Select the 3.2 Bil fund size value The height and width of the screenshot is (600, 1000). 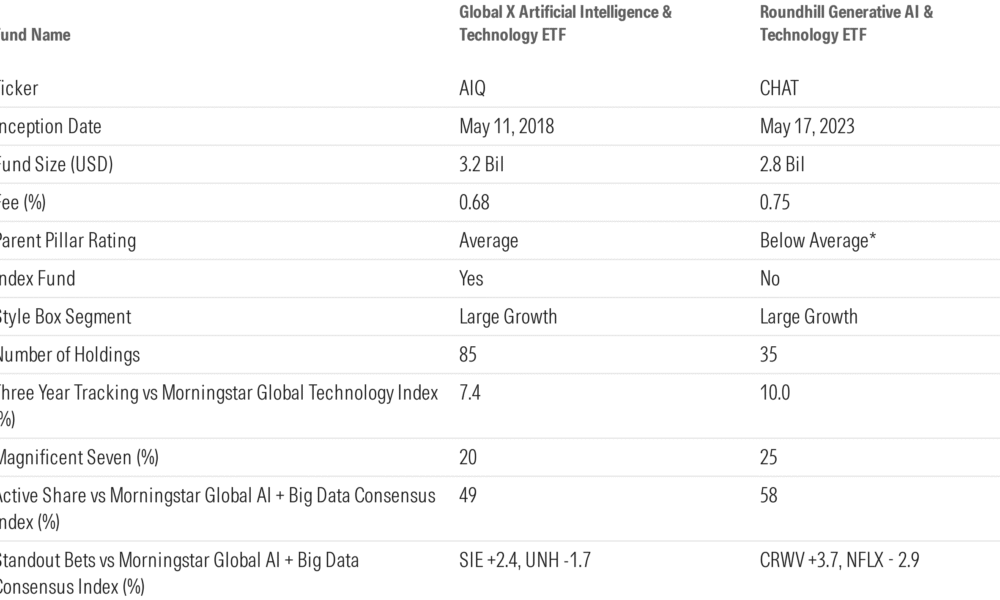tap(482, 165)
